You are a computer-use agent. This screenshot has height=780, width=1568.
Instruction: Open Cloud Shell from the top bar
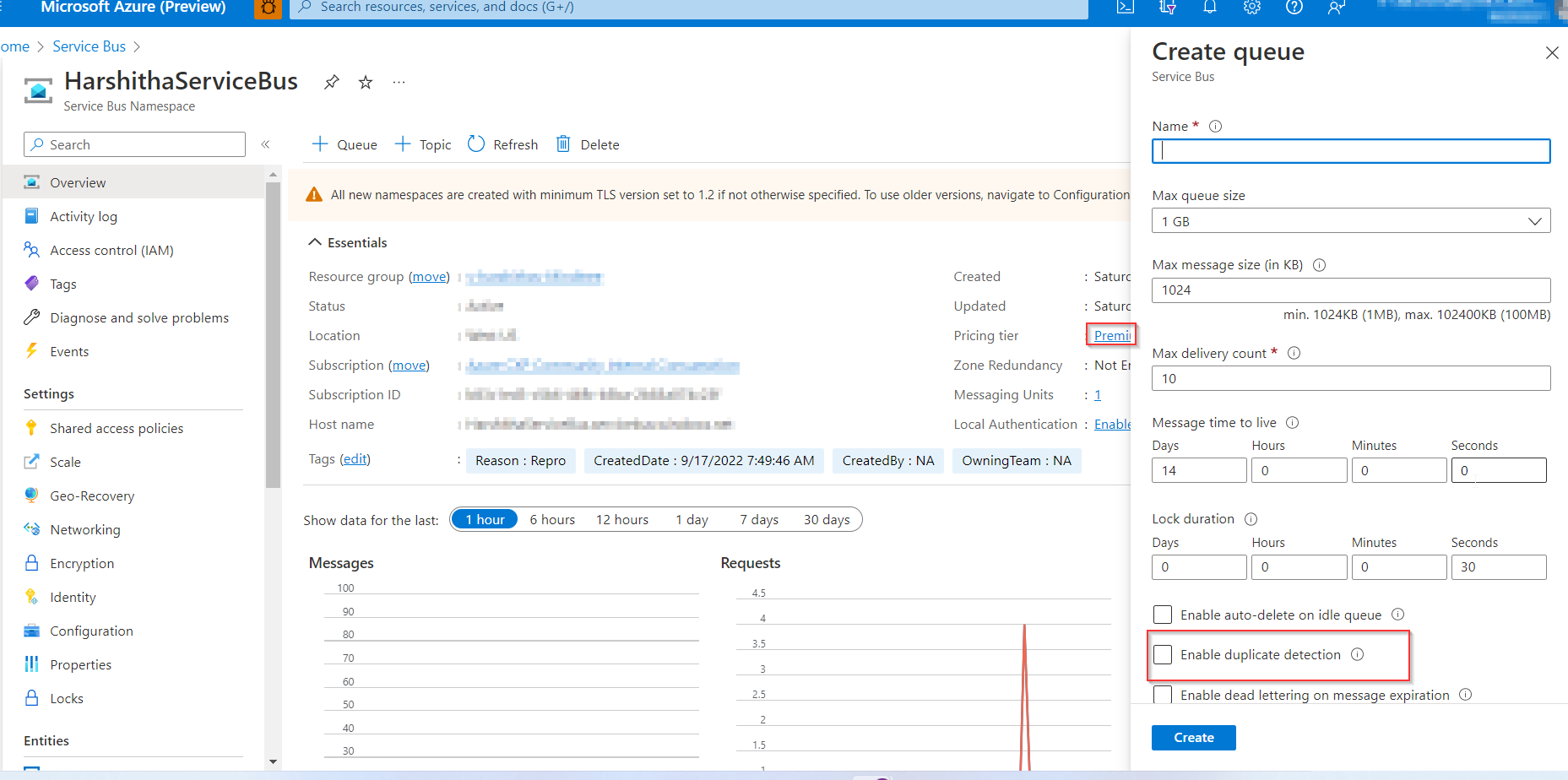pyautogui.click(x=1126, y=7)
